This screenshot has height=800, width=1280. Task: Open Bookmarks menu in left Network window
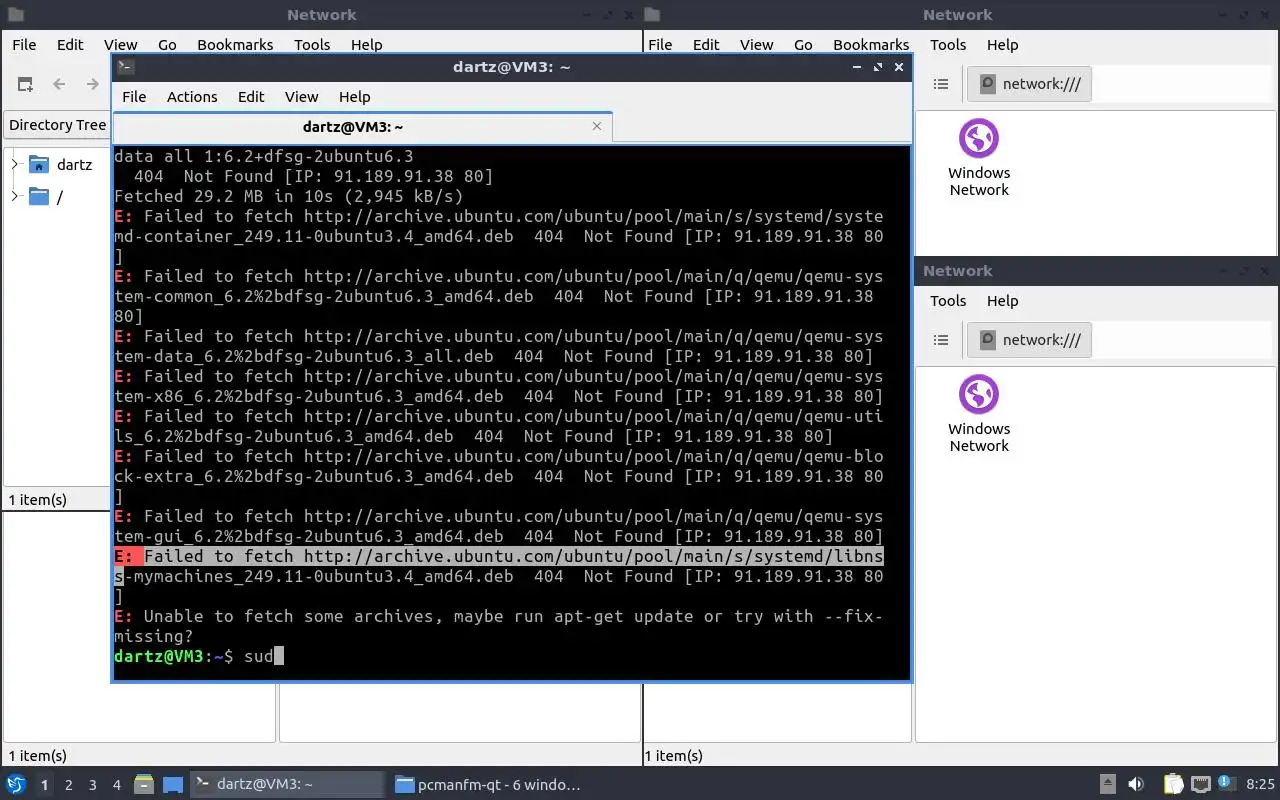[235, 45]
